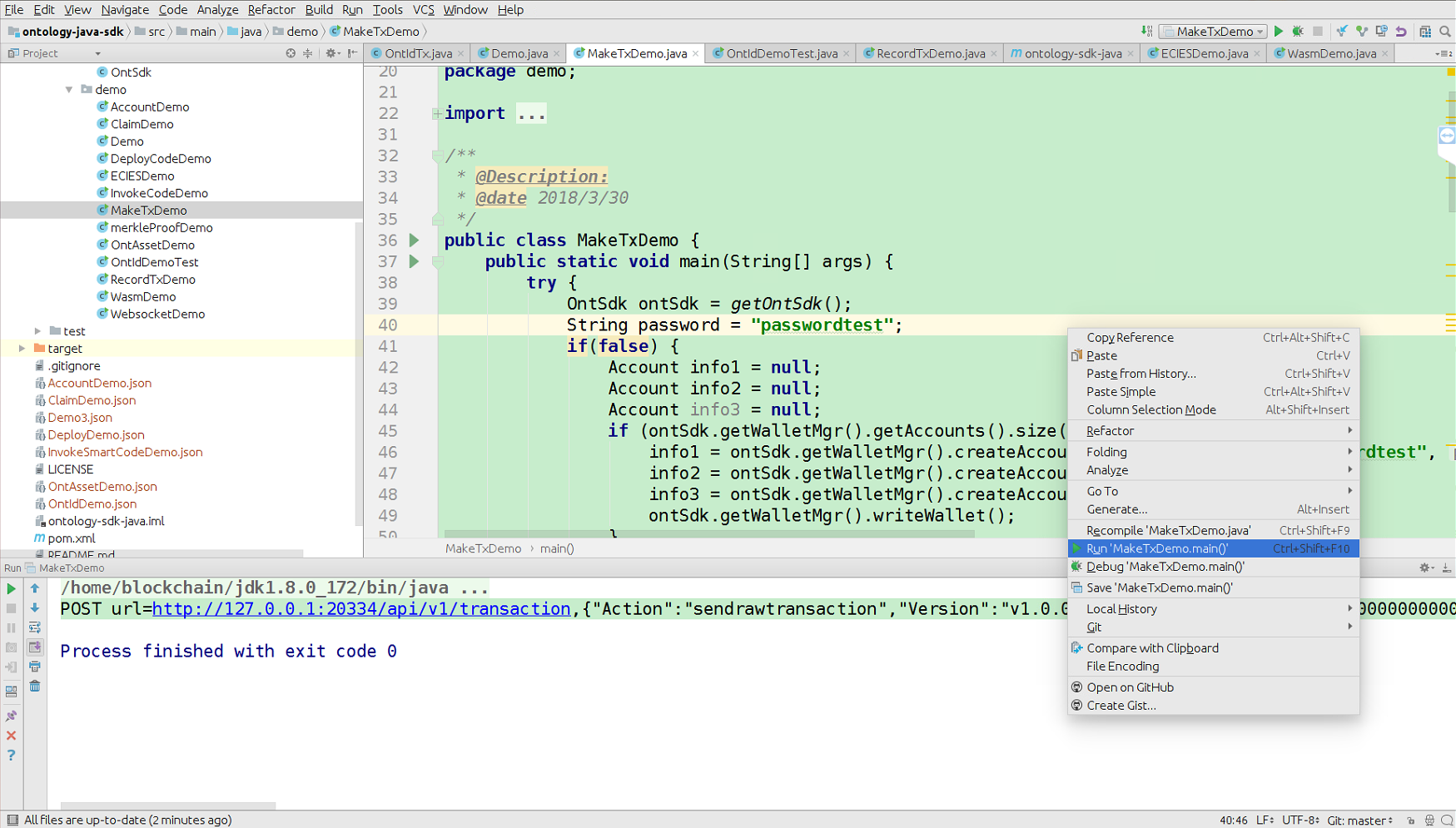Screen dimensions: 1456x828
Task: Click the Run panel settings gear icon
Action: pos(1426,568)
